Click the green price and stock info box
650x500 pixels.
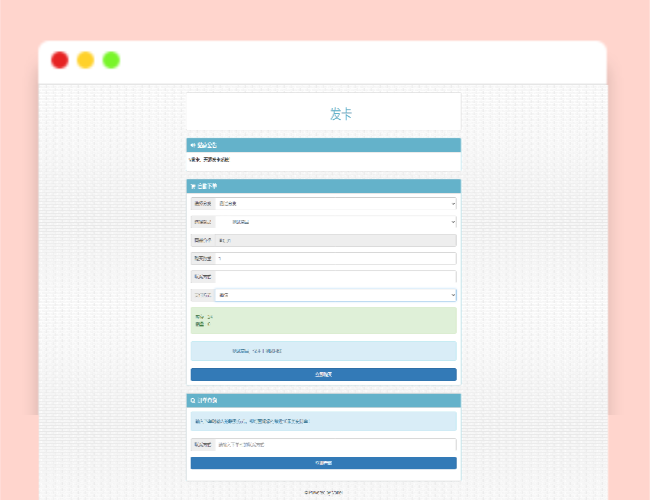[323, 321]
